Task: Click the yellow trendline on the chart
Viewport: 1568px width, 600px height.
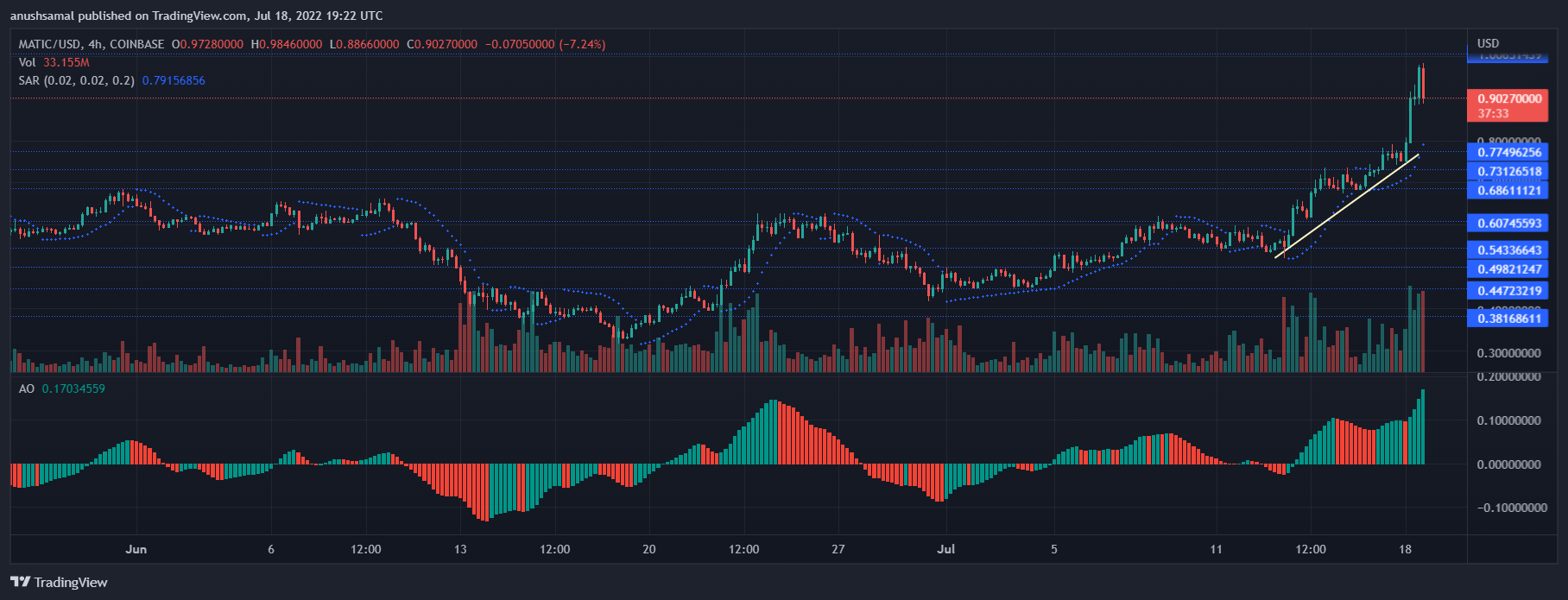Action: coord(1347,206)
